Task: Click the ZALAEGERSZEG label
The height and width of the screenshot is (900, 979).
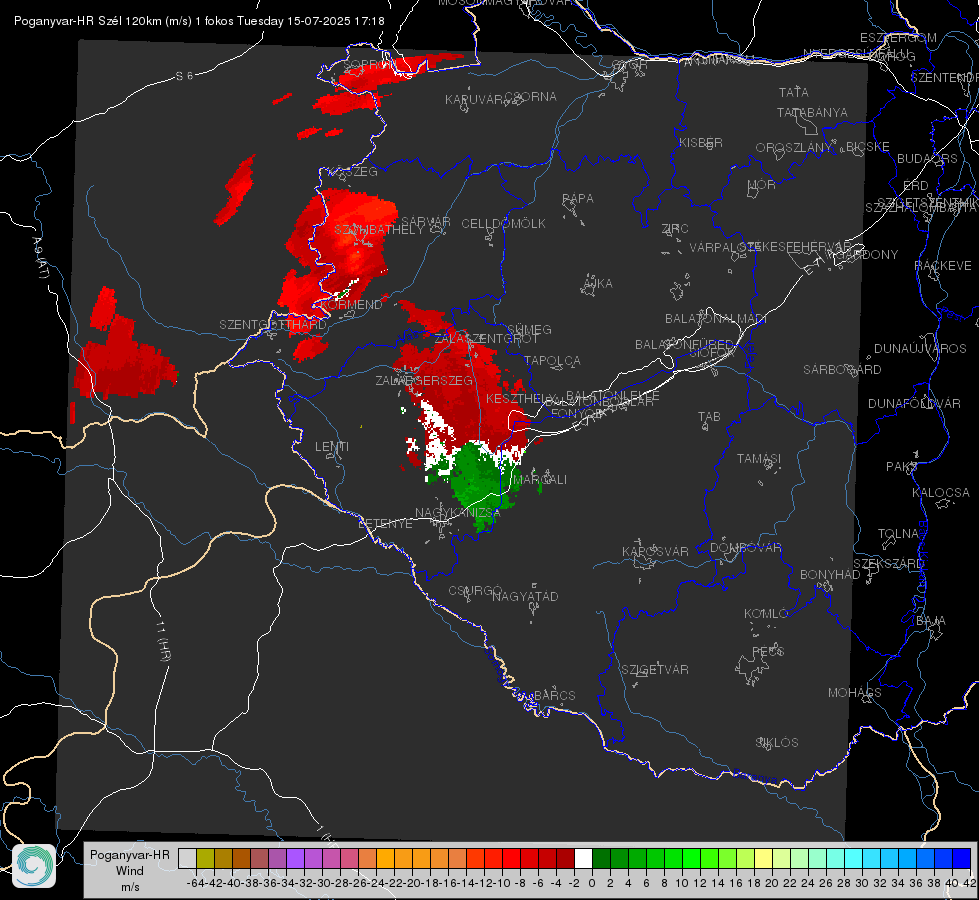Action: click(424, 380)
